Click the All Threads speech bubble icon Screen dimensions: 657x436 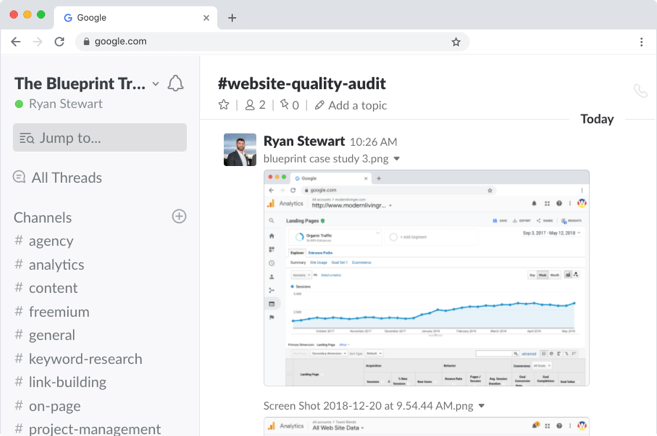[x=19, y=177]
